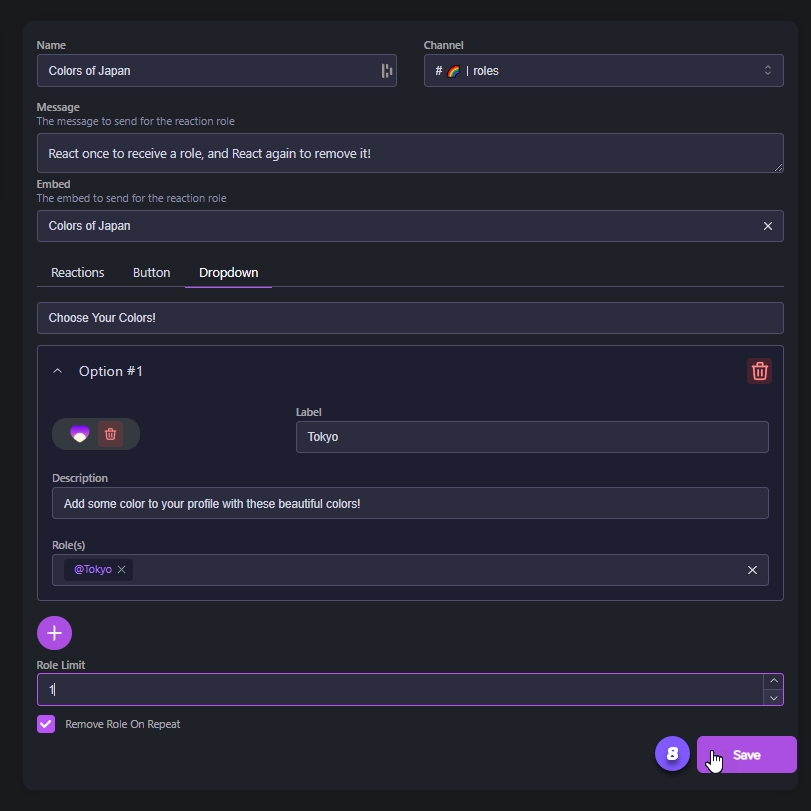Click the purple heart emoji picker
This screenshot has width=811, height=811.
80,434
